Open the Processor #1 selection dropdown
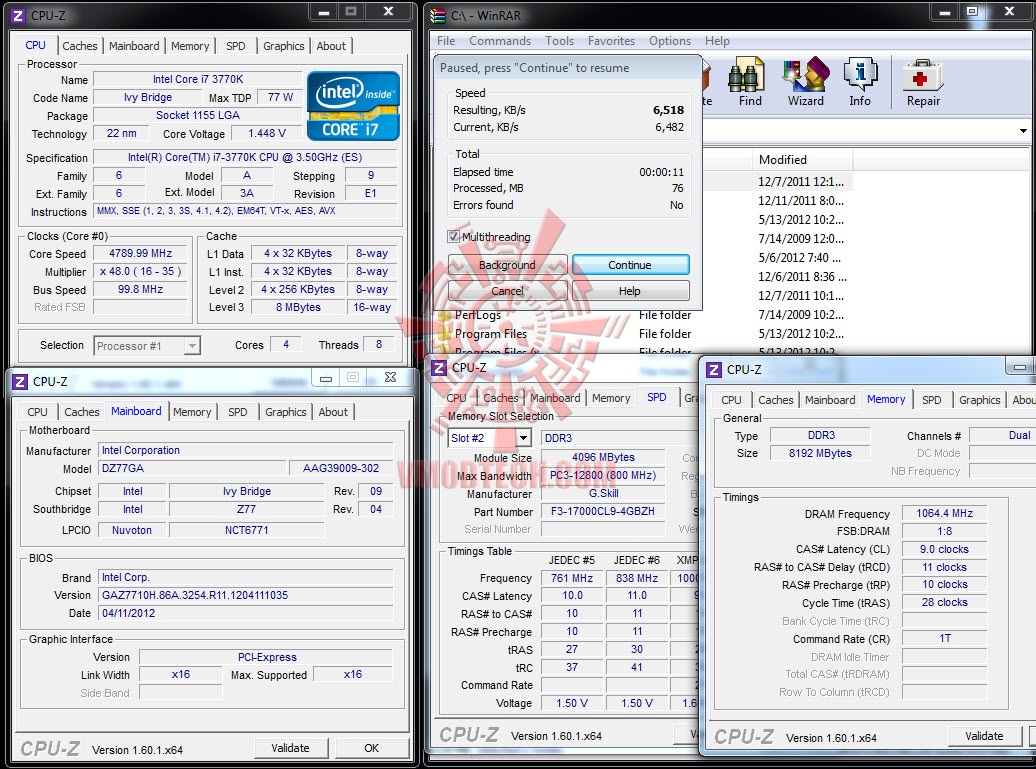 coord(147,346)
